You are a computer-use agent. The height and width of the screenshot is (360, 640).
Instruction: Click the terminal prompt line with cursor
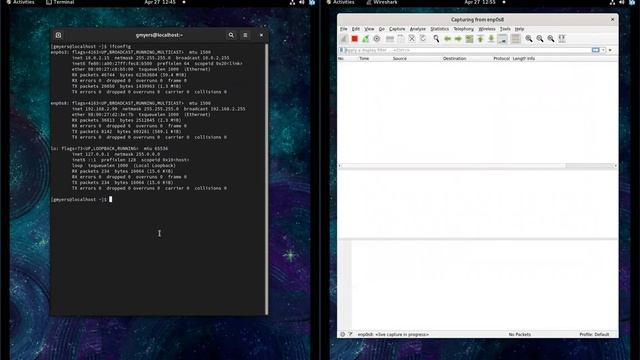81,200
